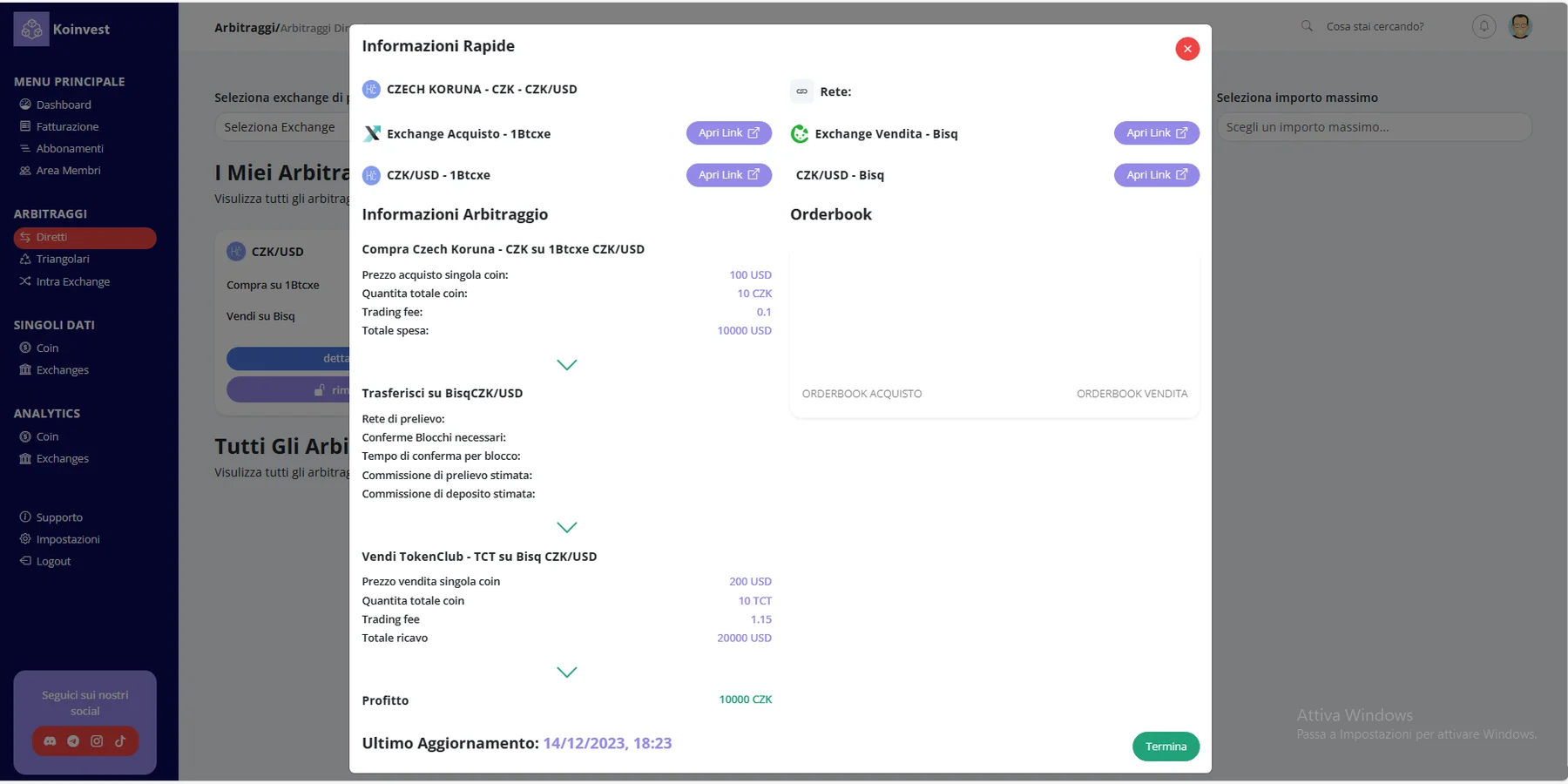
Task: Click the Czech Koruna coin icon in header
Action: (371, 89)
